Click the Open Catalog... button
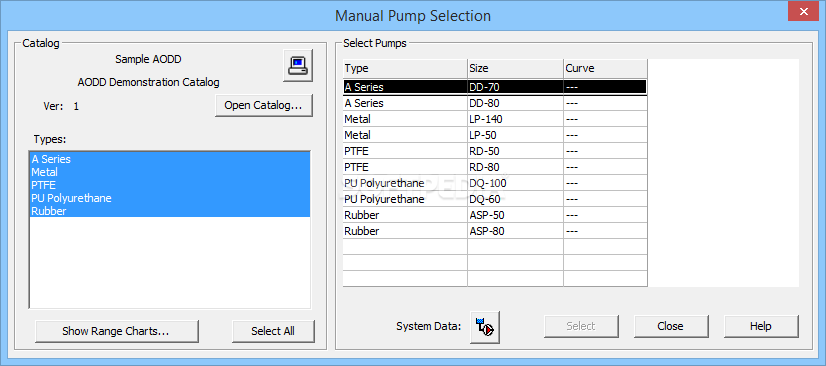 263,105
